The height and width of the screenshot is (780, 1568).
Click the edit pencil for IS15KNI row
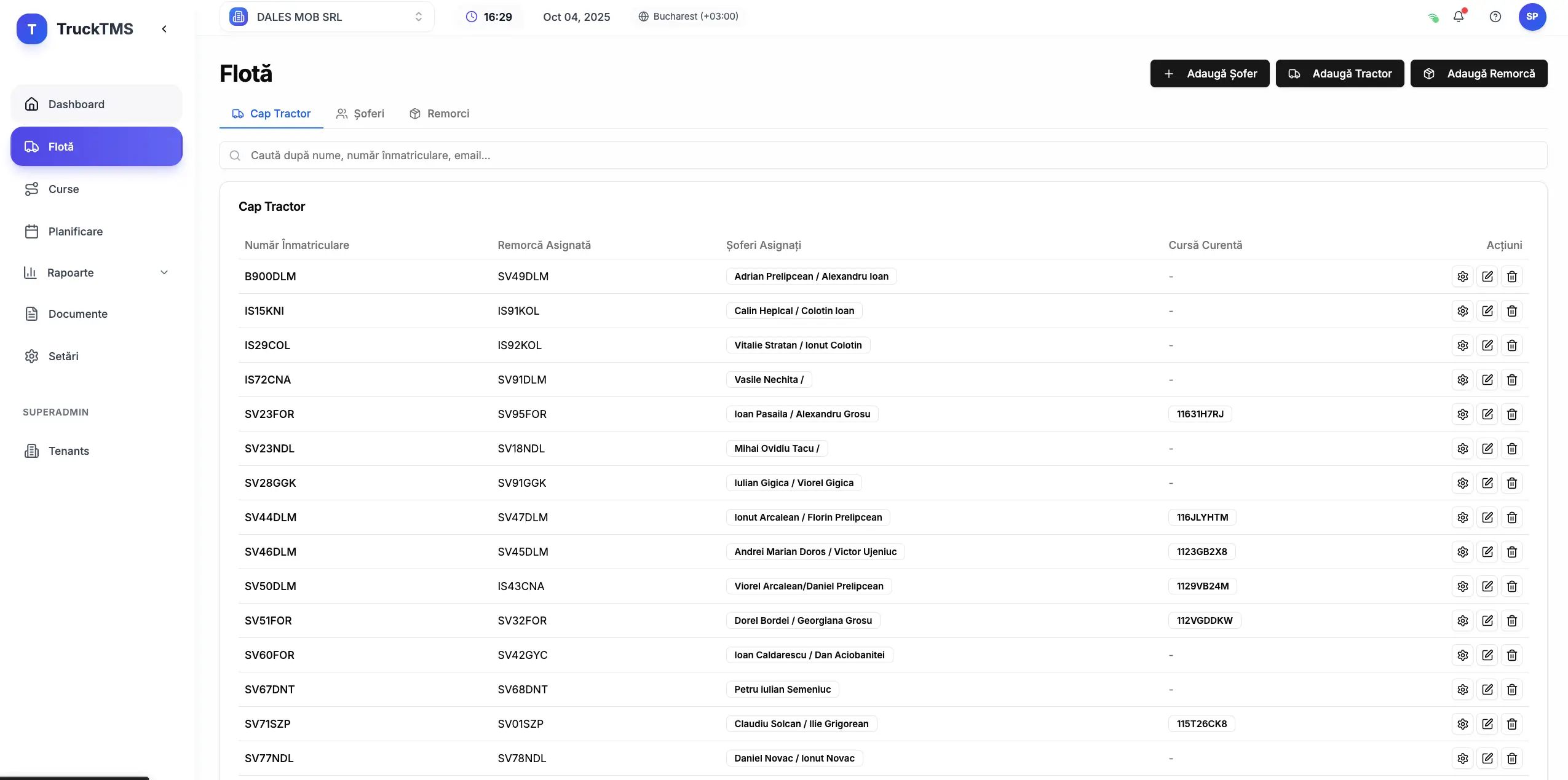pos(1487,311)
